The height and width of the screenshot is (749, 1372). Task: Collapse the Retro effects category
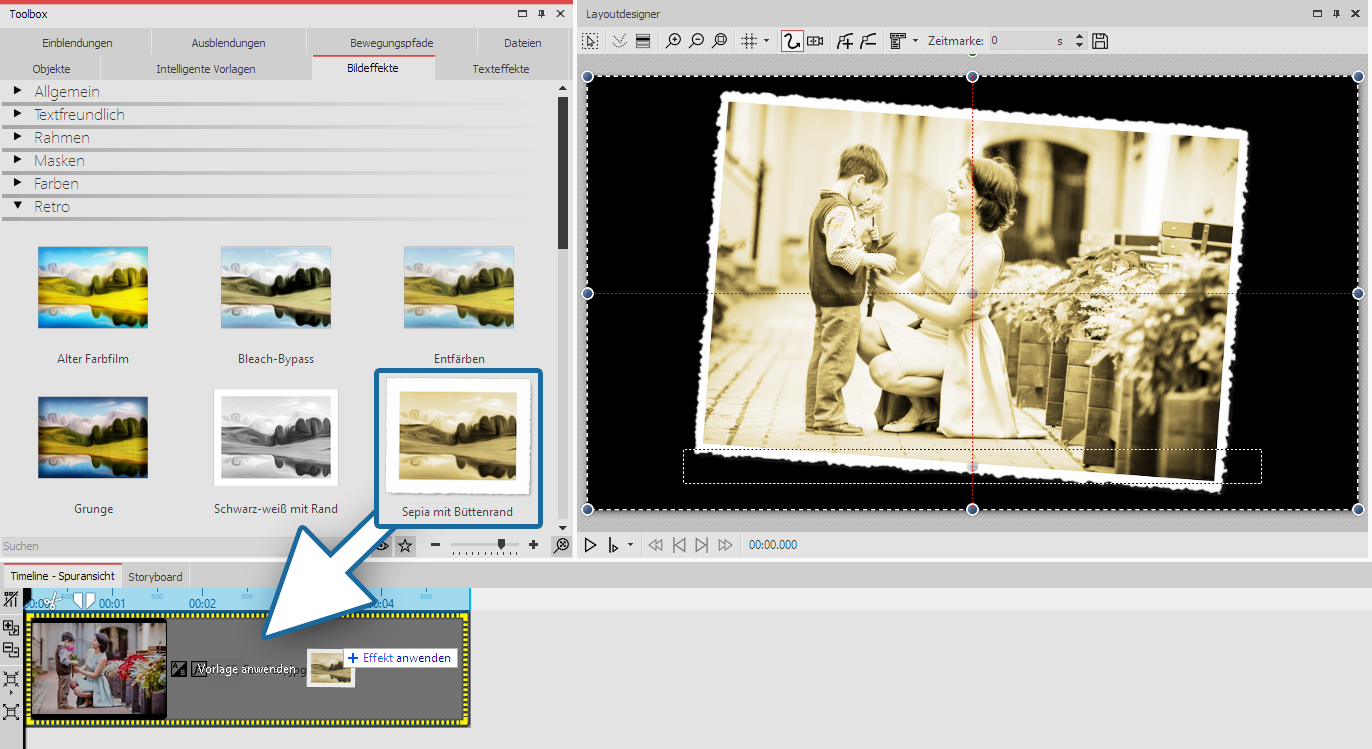coord(18,207)
